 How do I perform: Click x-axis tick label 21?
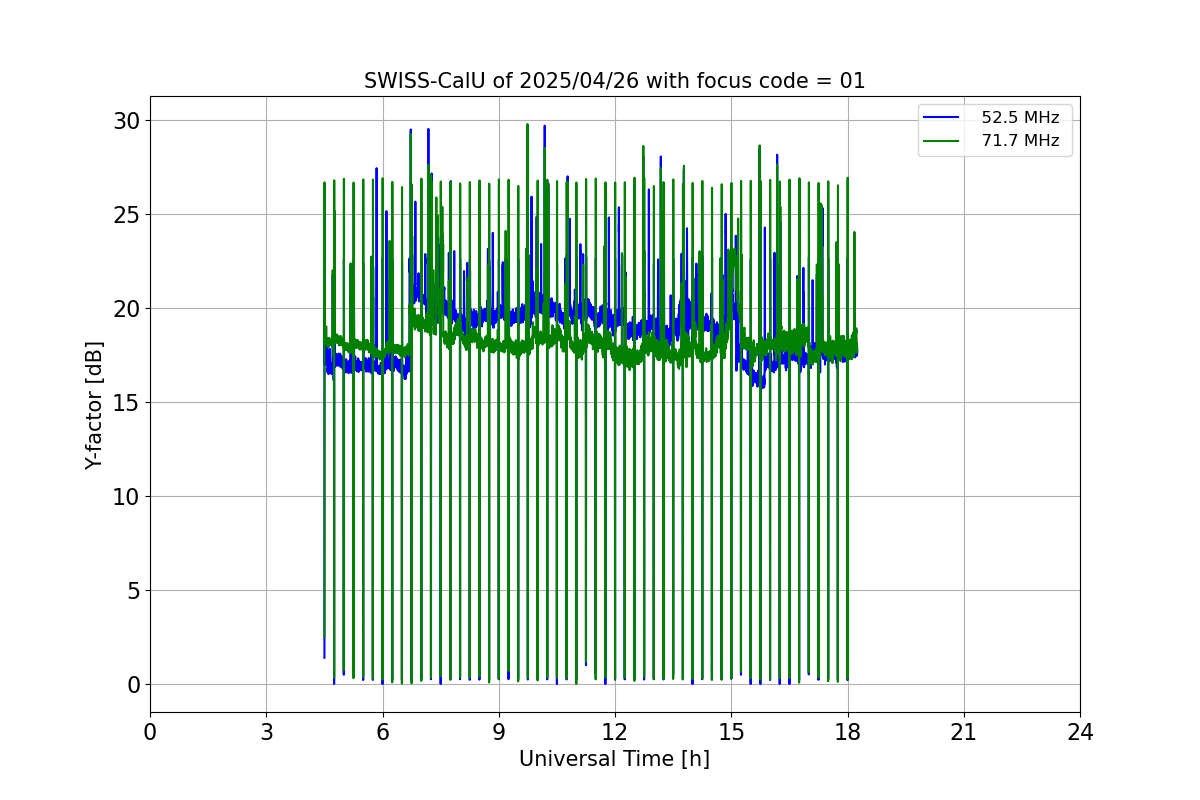pos(963,732)
